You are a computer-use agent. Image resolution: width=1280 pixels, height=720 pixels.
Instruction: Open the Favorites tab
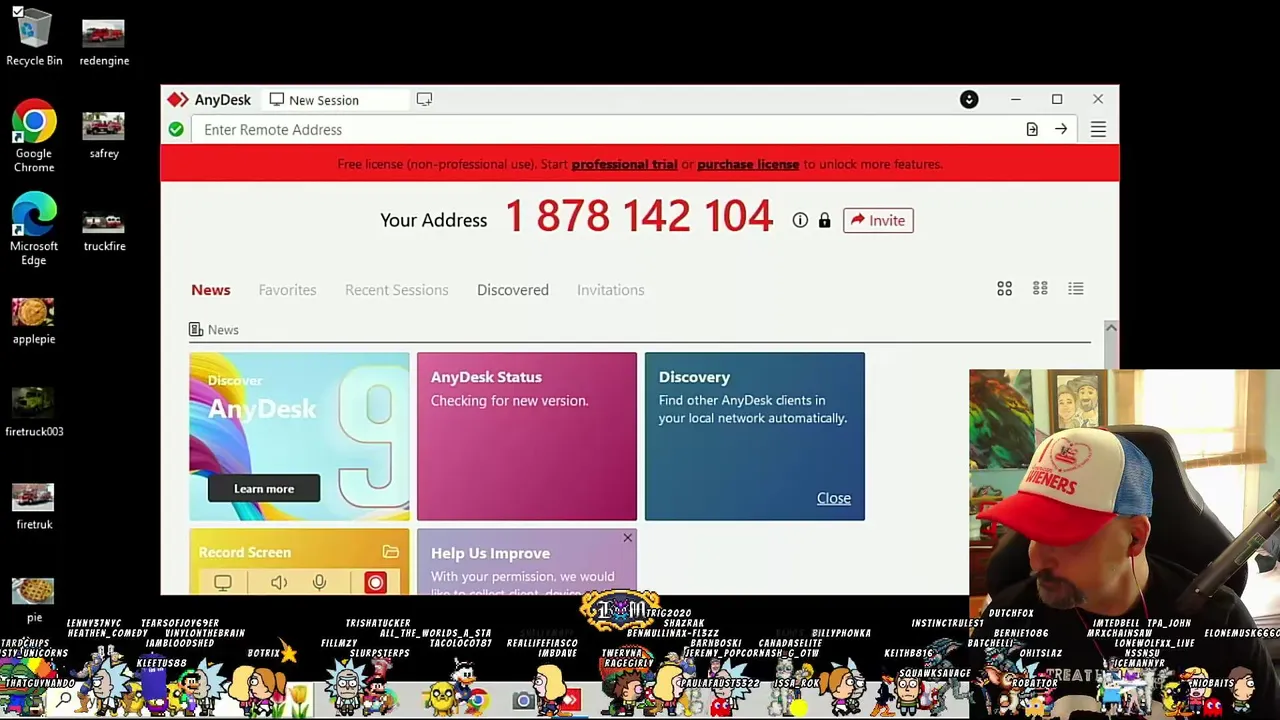click(287, 290)
